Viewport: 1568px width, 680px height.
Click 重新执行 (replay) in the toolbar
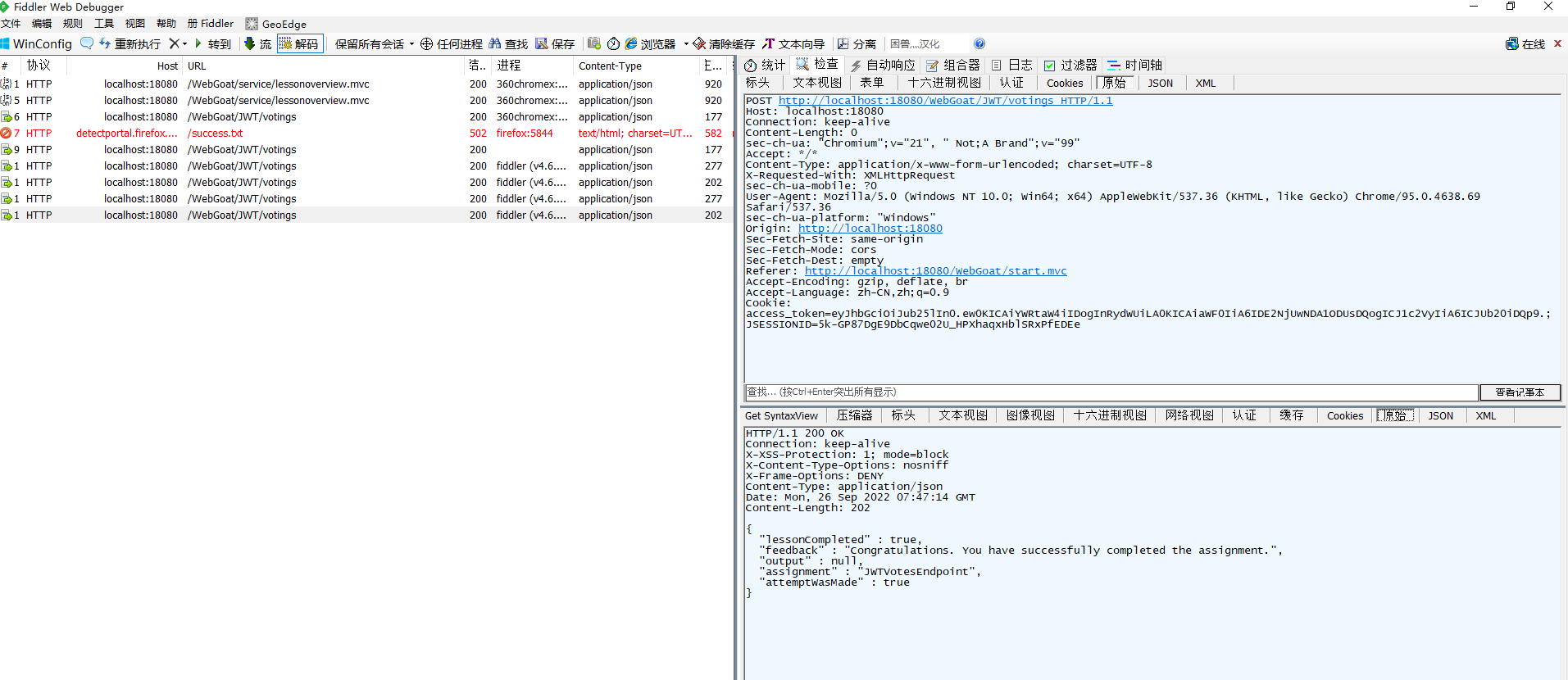pyautogui.click(x=130, y=43)
